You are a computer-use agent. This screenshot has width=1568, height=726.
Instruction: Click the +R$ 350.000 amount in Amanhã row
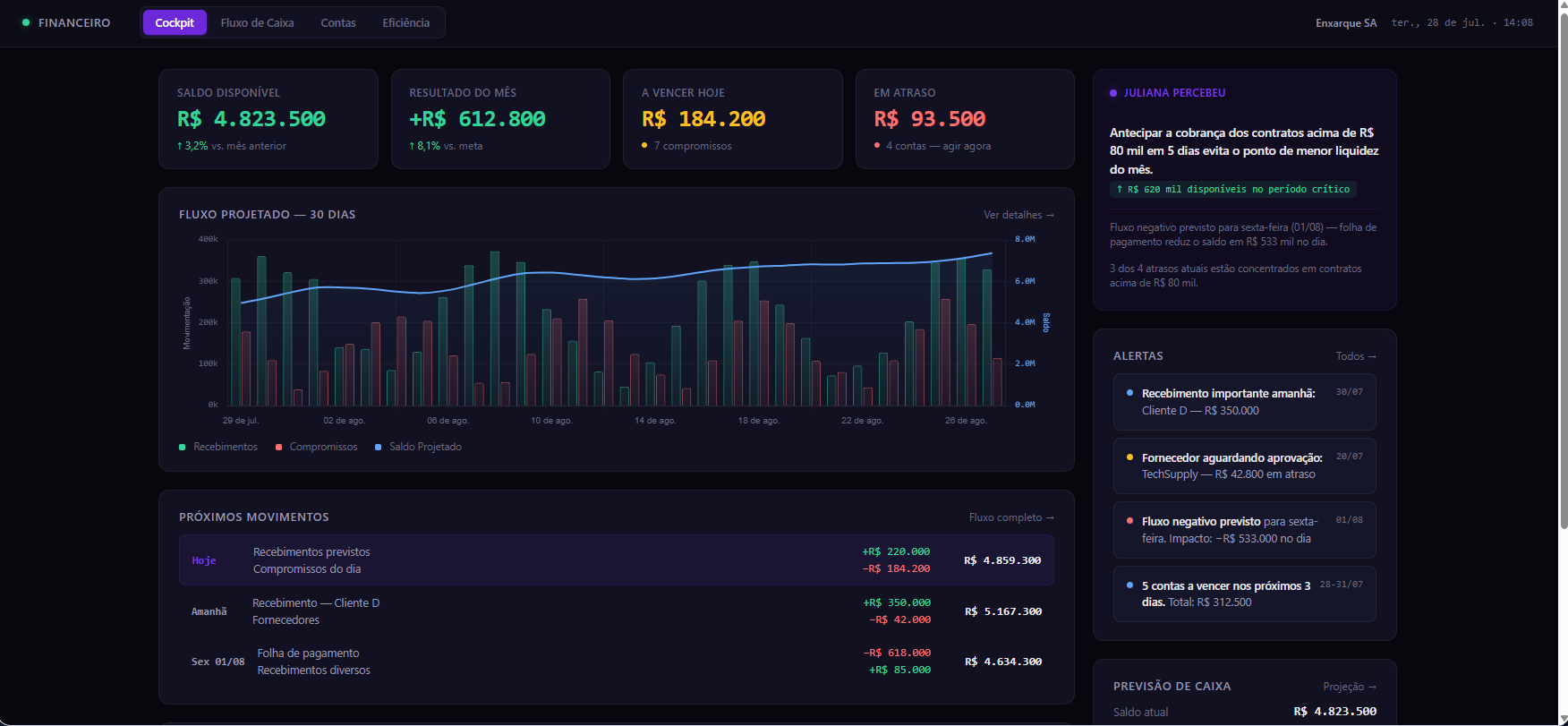click(897, 602)
